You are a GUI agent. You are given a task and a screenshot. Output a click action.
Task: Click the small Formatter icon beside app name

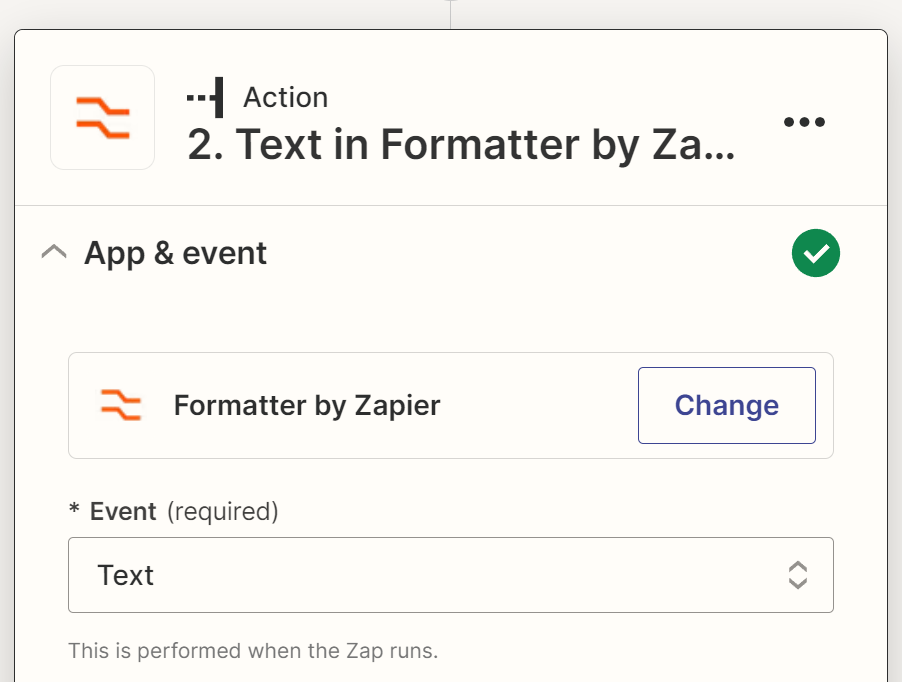tap(120, 405)
